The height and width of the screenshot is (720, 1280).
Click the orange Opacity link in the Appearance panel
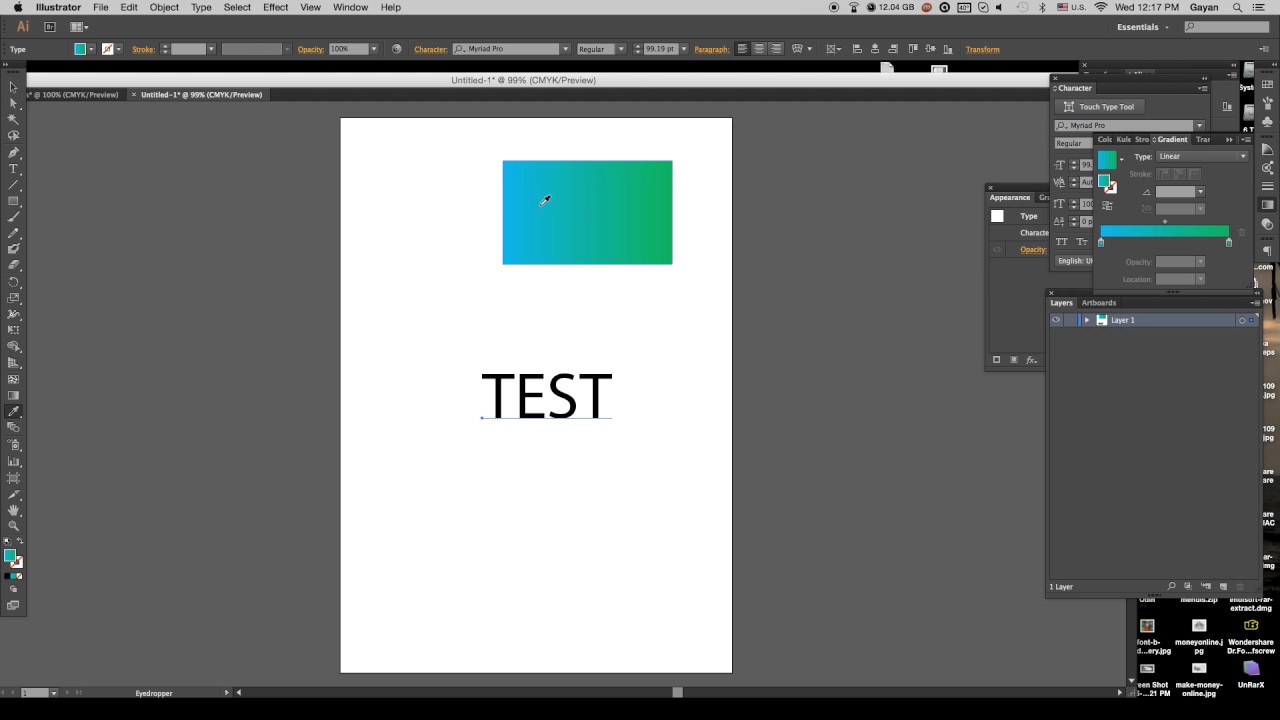1033,250
